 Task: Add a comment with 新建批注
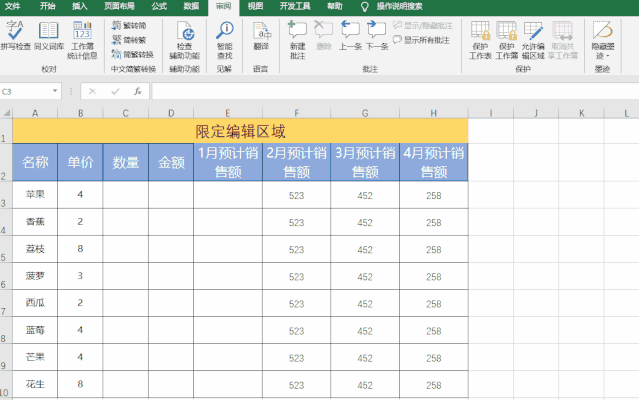pyautogui.click(x=297, y=40)
